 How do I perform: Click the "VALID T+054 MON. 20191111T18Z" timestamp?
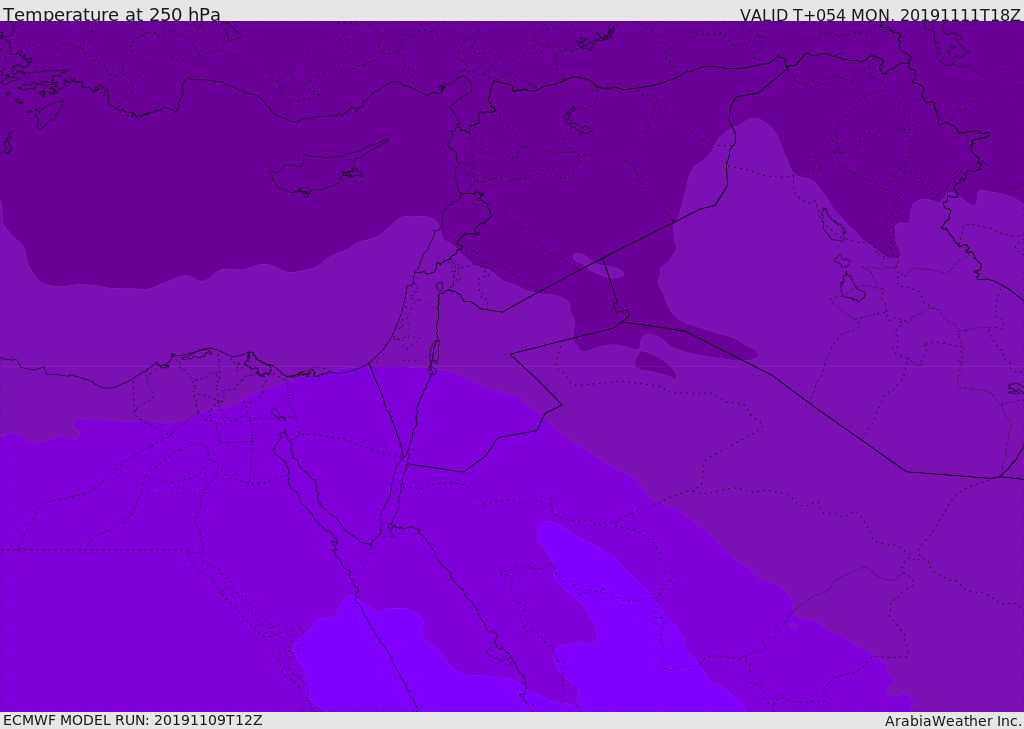[x=879, y=15]
